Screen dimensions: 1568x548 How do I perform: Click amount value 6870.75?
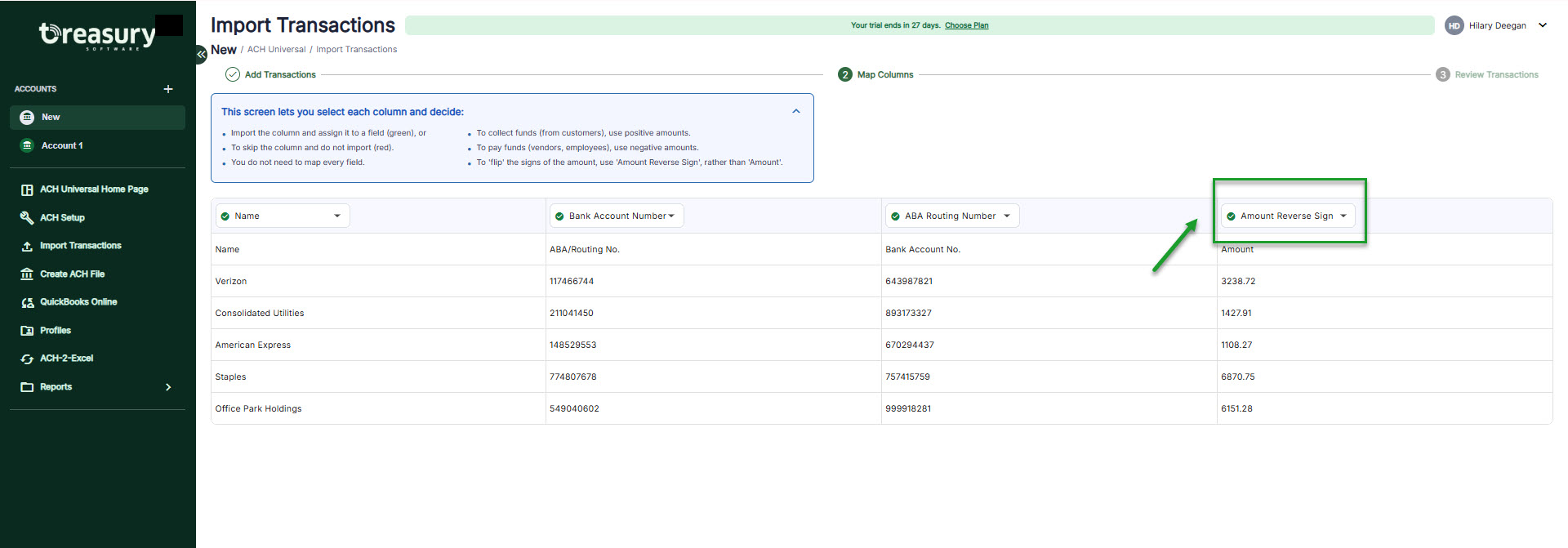tap(1238, 377)
